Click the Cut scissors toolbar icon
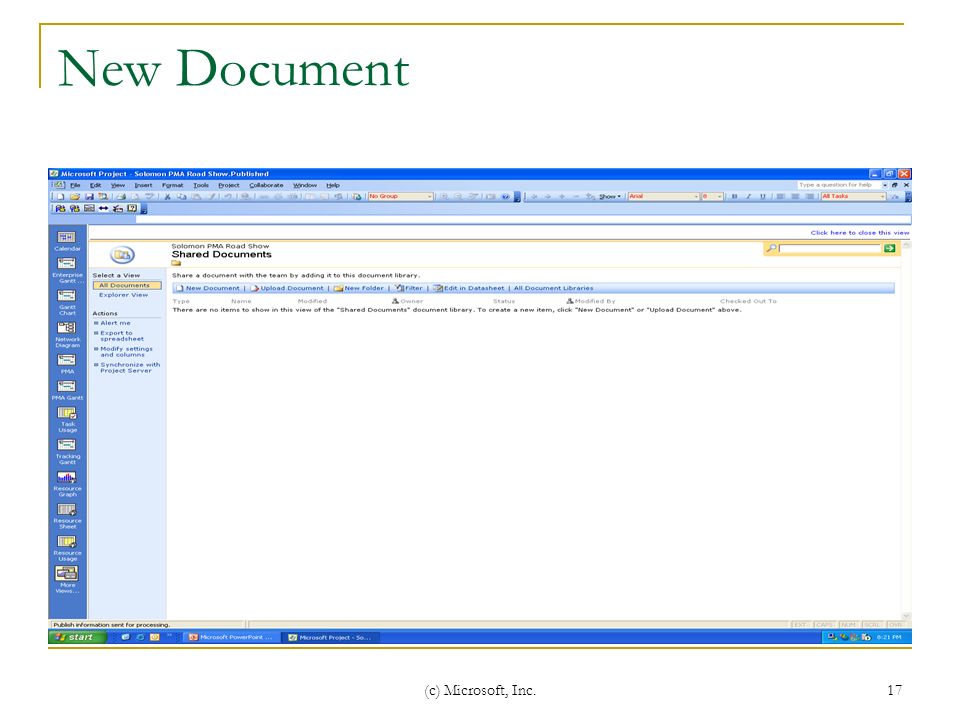The width and height of the screenshot is (960, 720). tap(167, 197)
